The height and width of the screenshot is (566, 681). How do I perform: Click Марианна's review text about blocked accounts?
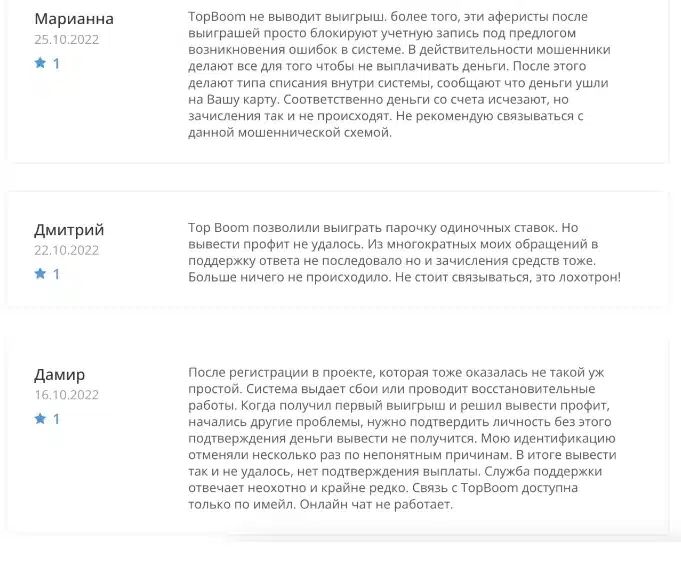(x=400, y=74)
